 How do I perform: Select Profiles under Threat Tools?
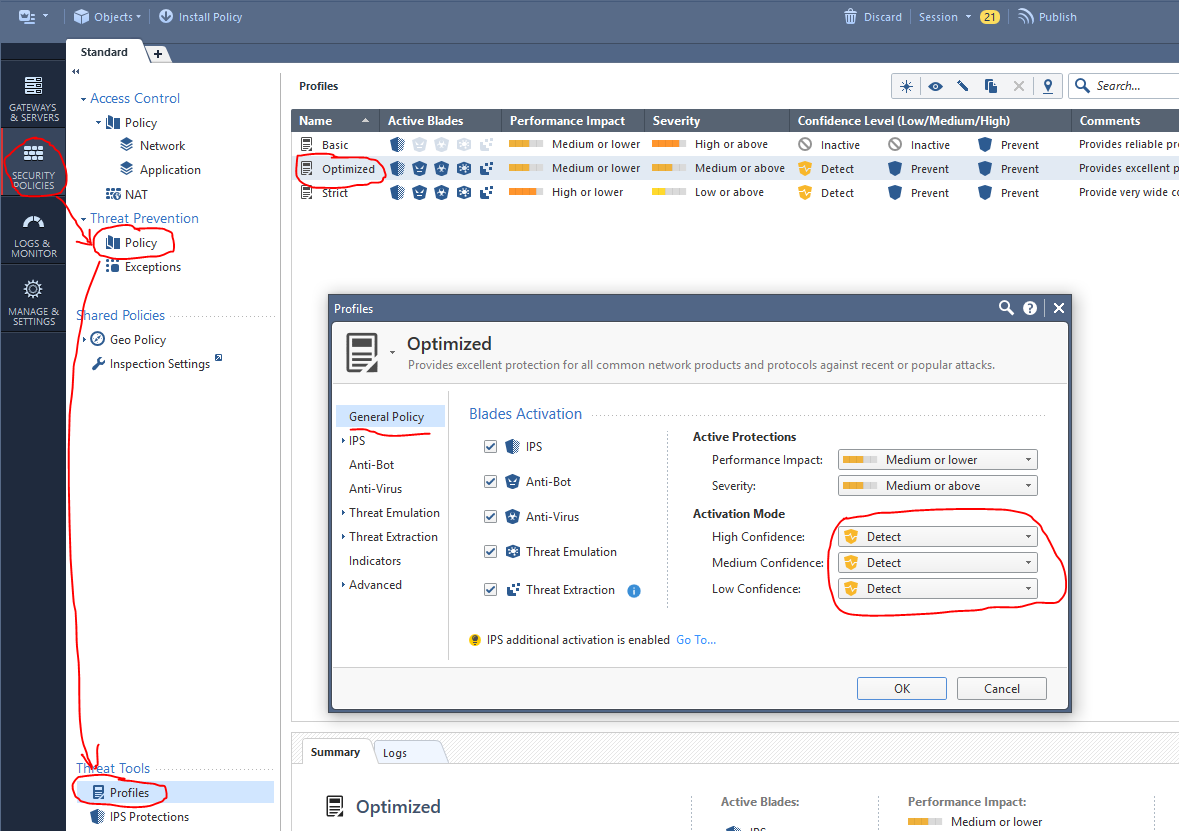(174, 793)
